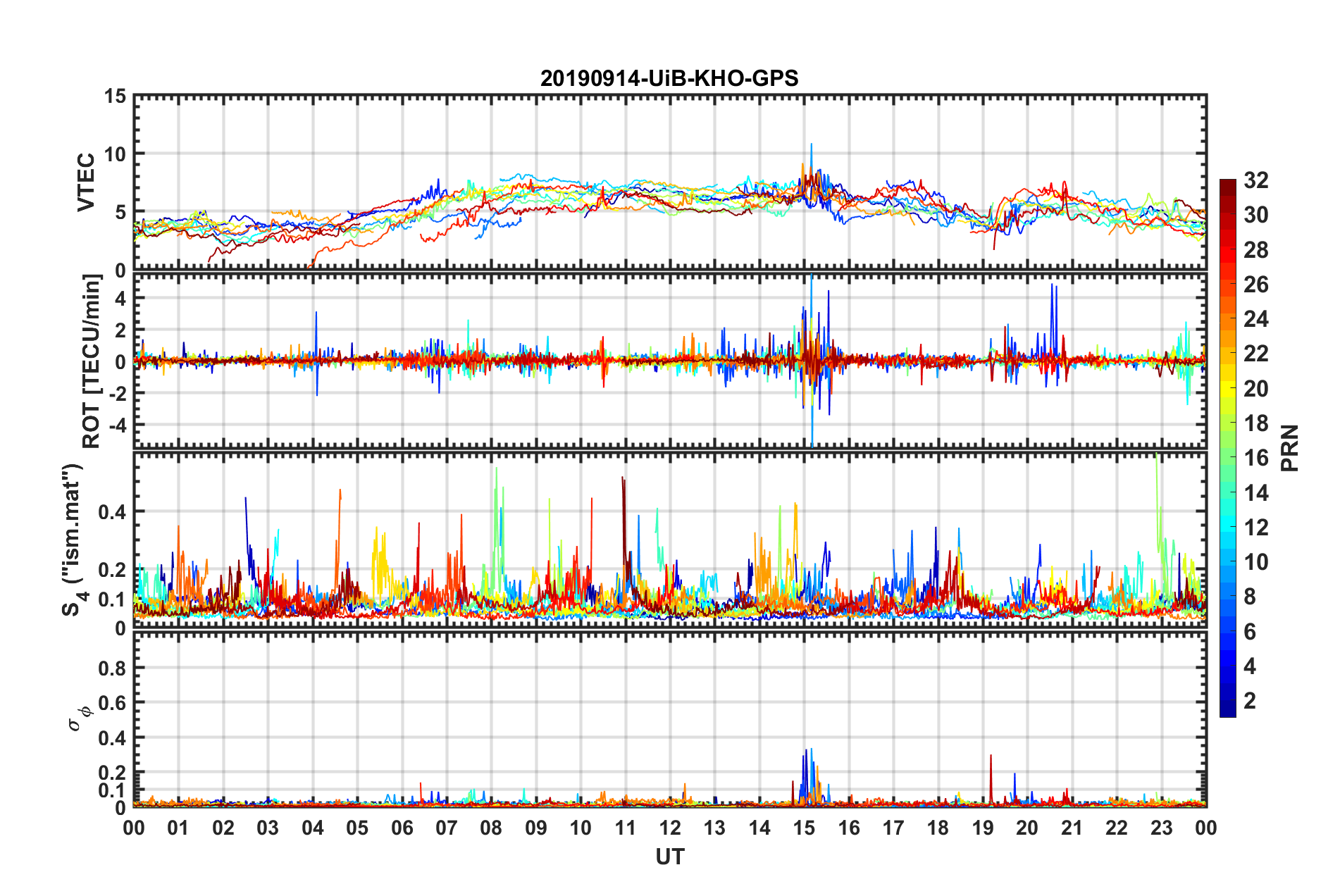
Task: Select PRN colorbar tick "4"
Action: (1250, 666)
